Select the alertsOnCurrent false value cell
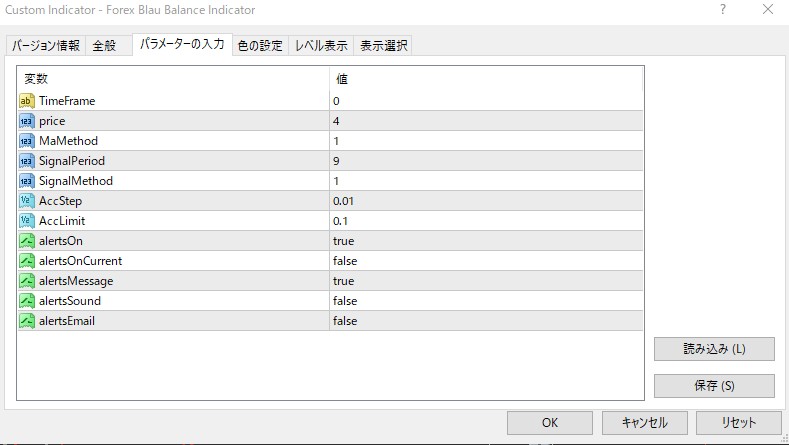The height and width of the screenshot is (445, 789). tap(486, 261)
